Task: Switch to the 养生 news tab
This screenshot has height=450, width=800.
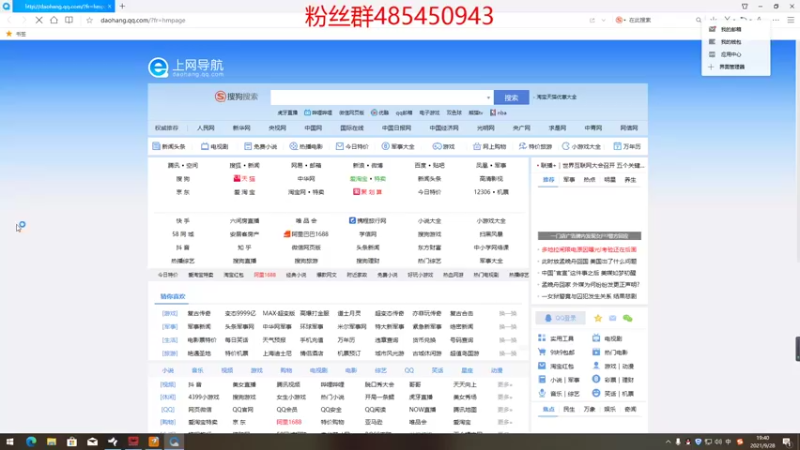Action: (630, 180)
